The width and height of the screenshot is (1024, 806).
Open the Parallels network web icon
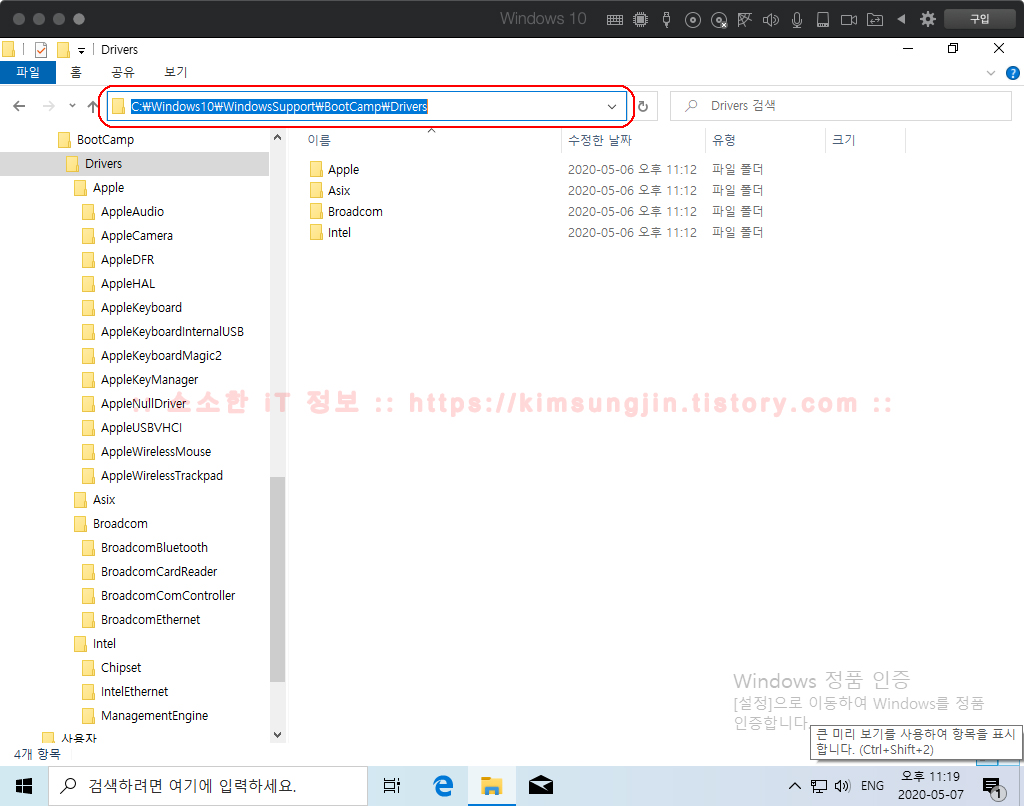[x=744, y=20]
